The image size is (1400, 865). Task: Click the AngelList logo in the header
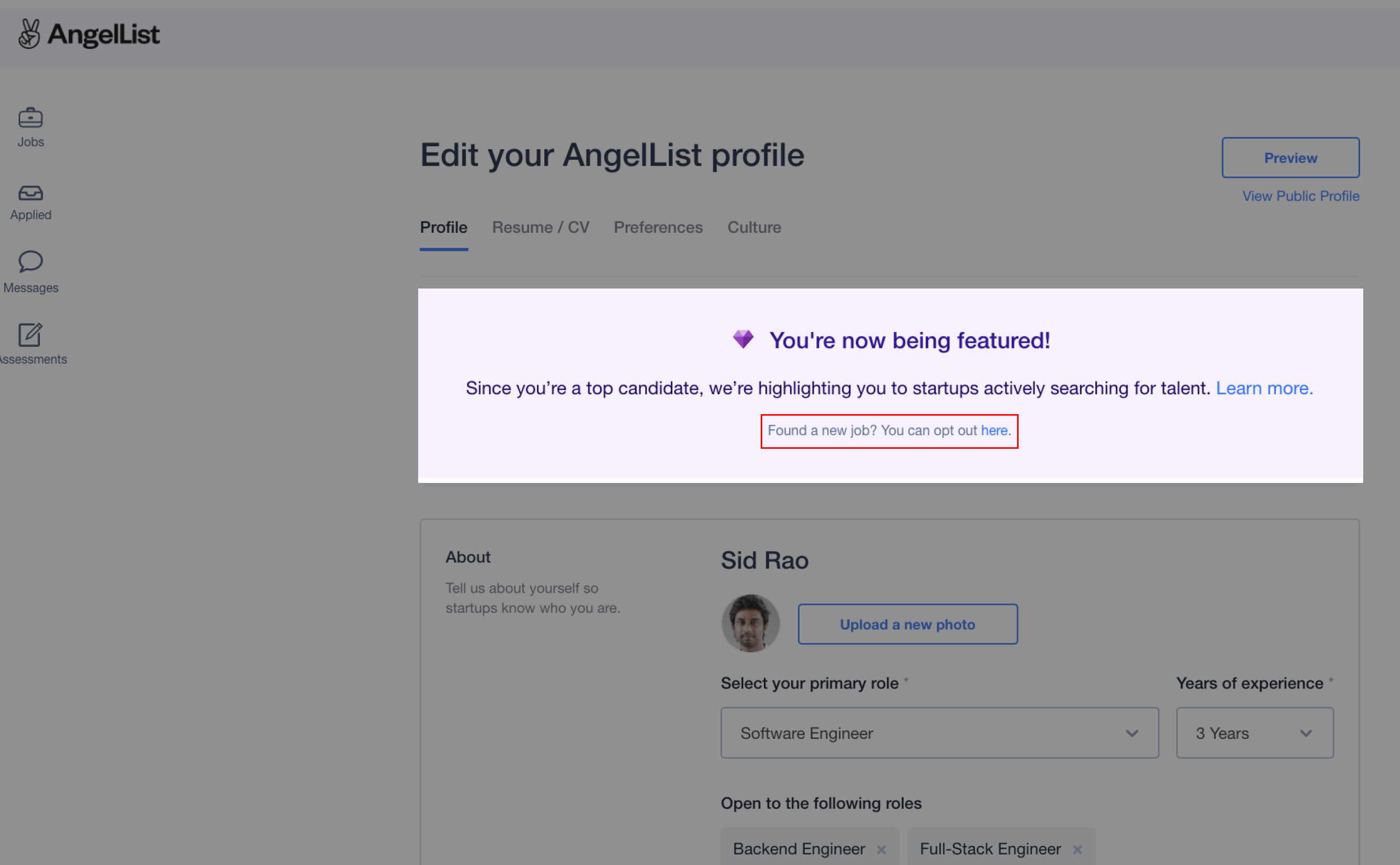tap(89, 34)
